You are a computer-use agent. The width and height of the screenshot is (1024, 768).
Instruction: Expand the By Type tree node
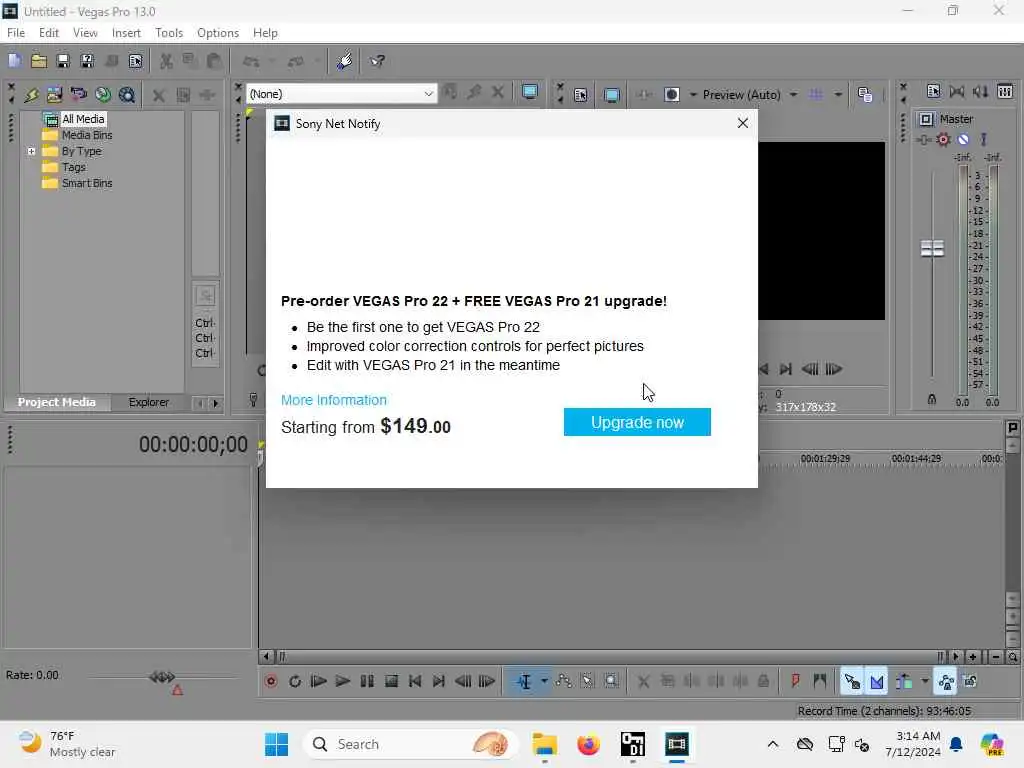[x=31, y=152]
